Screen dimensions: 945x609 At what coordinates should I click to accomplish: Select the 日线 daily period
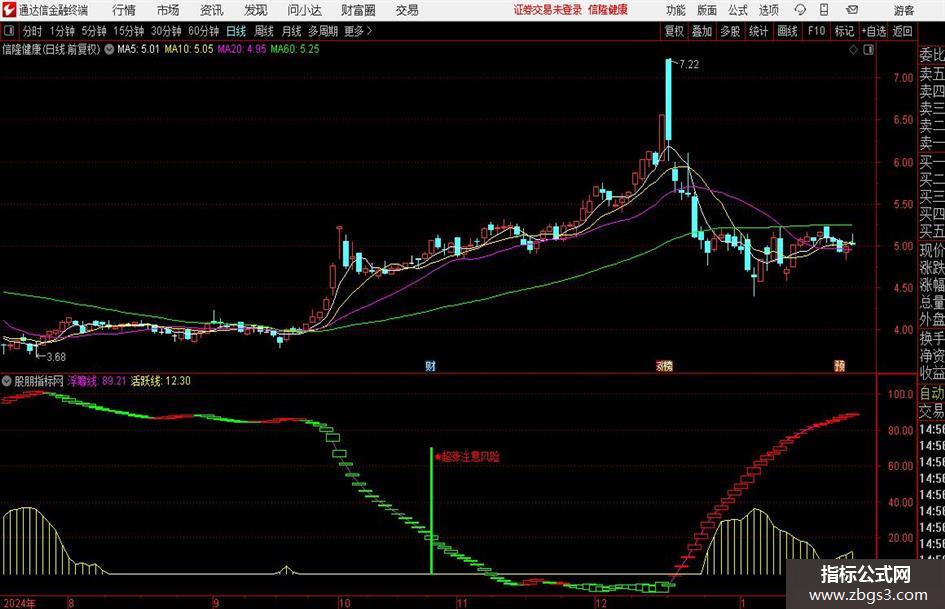pos(236,31)
